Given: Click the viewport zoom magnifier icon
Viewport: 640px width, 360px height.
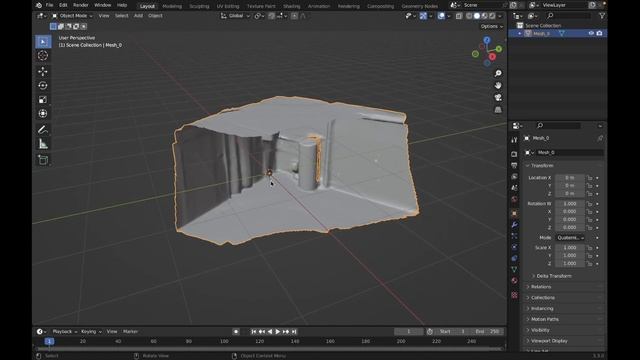Looking at the screenshot, I should [x=498, y=73].
